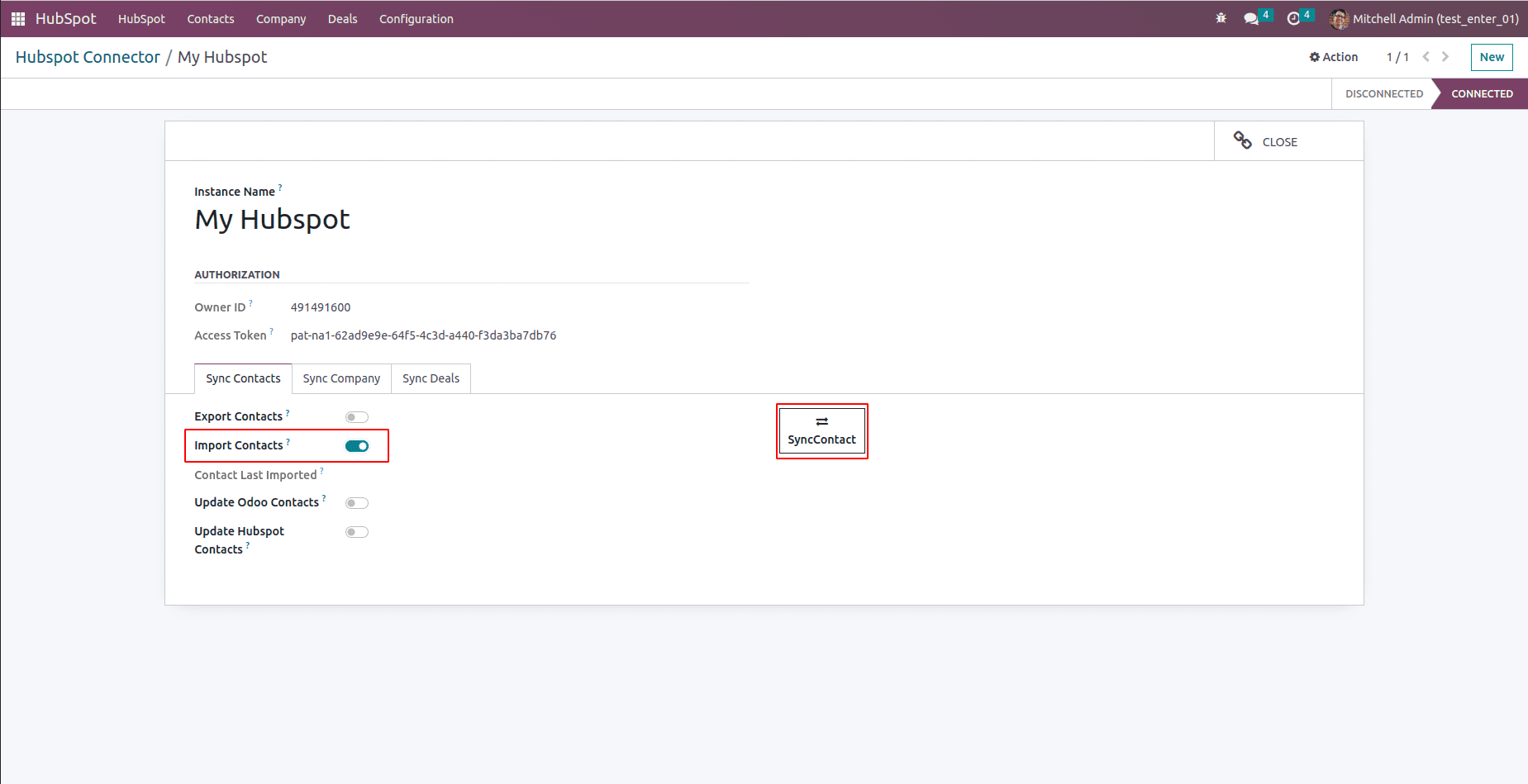Open Deals menu
1528x784 pixels.
342,18
